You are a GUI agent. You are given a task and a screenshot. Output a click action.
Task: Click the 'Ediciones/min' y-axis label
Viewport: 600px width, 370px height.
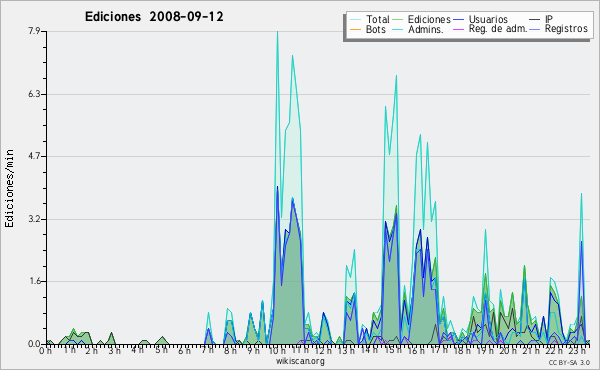[x=9, y=188]
